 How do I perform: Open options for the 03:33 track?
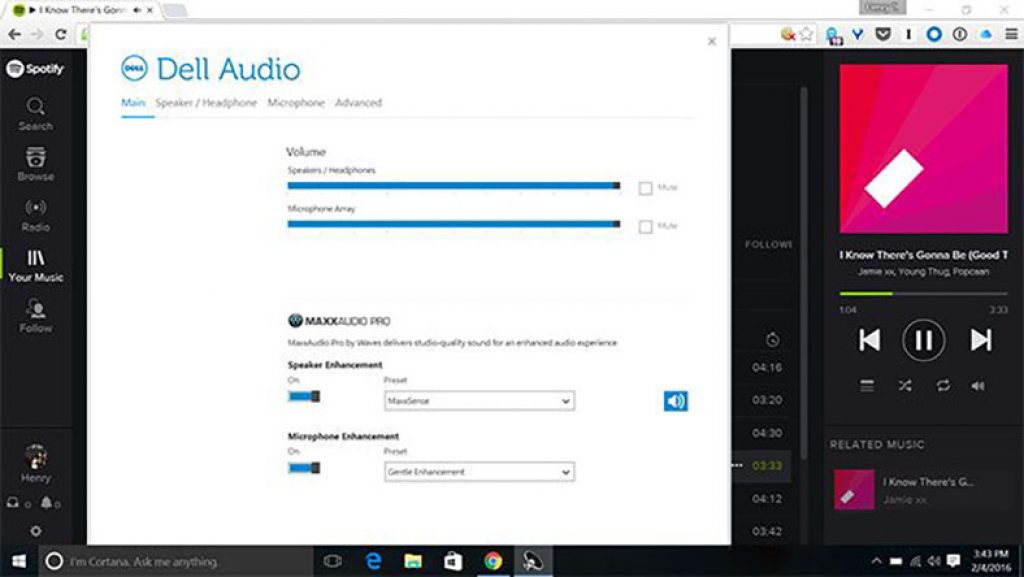point(737,465)
